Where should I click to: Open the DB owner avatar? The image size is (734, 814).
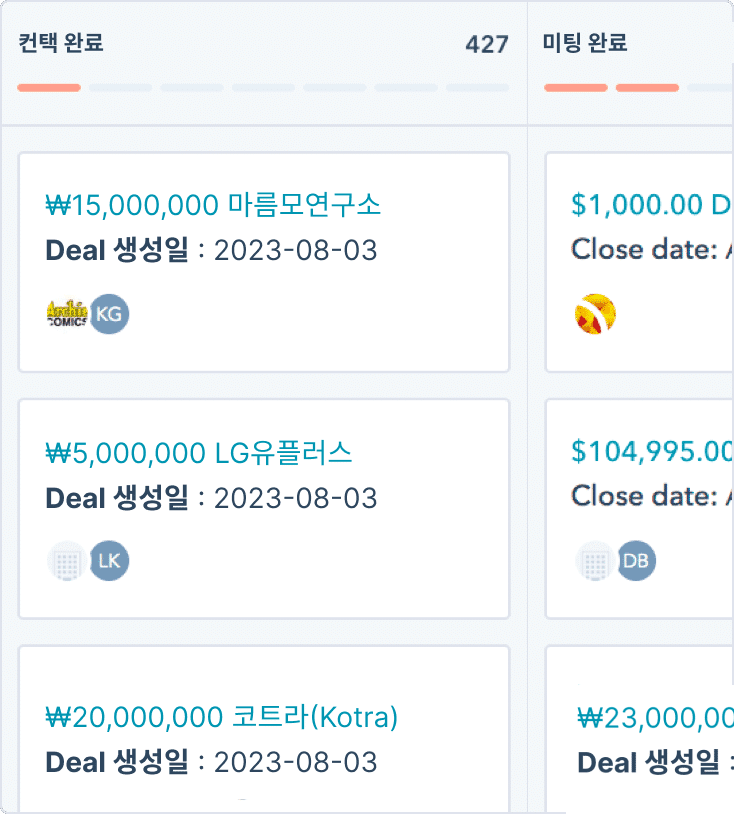click(x=636, y=561)
